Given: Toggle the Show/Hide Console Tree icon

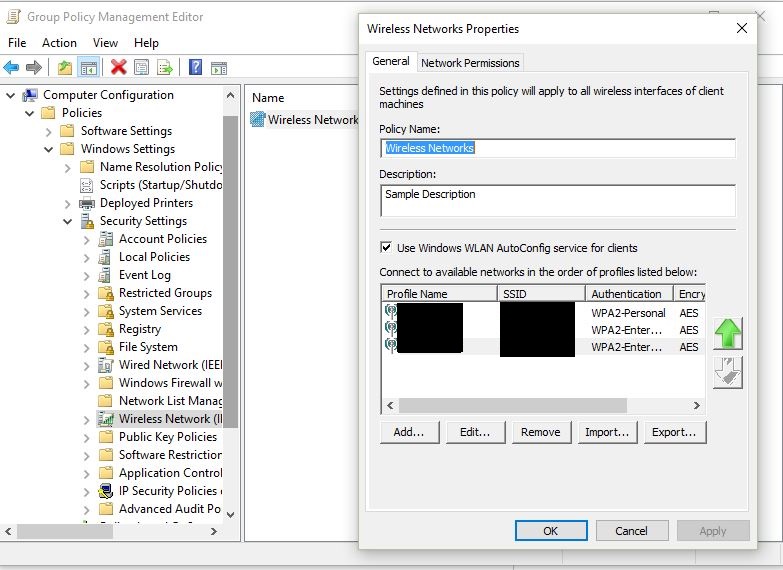Looking at the screenshot, I should 89,67.
